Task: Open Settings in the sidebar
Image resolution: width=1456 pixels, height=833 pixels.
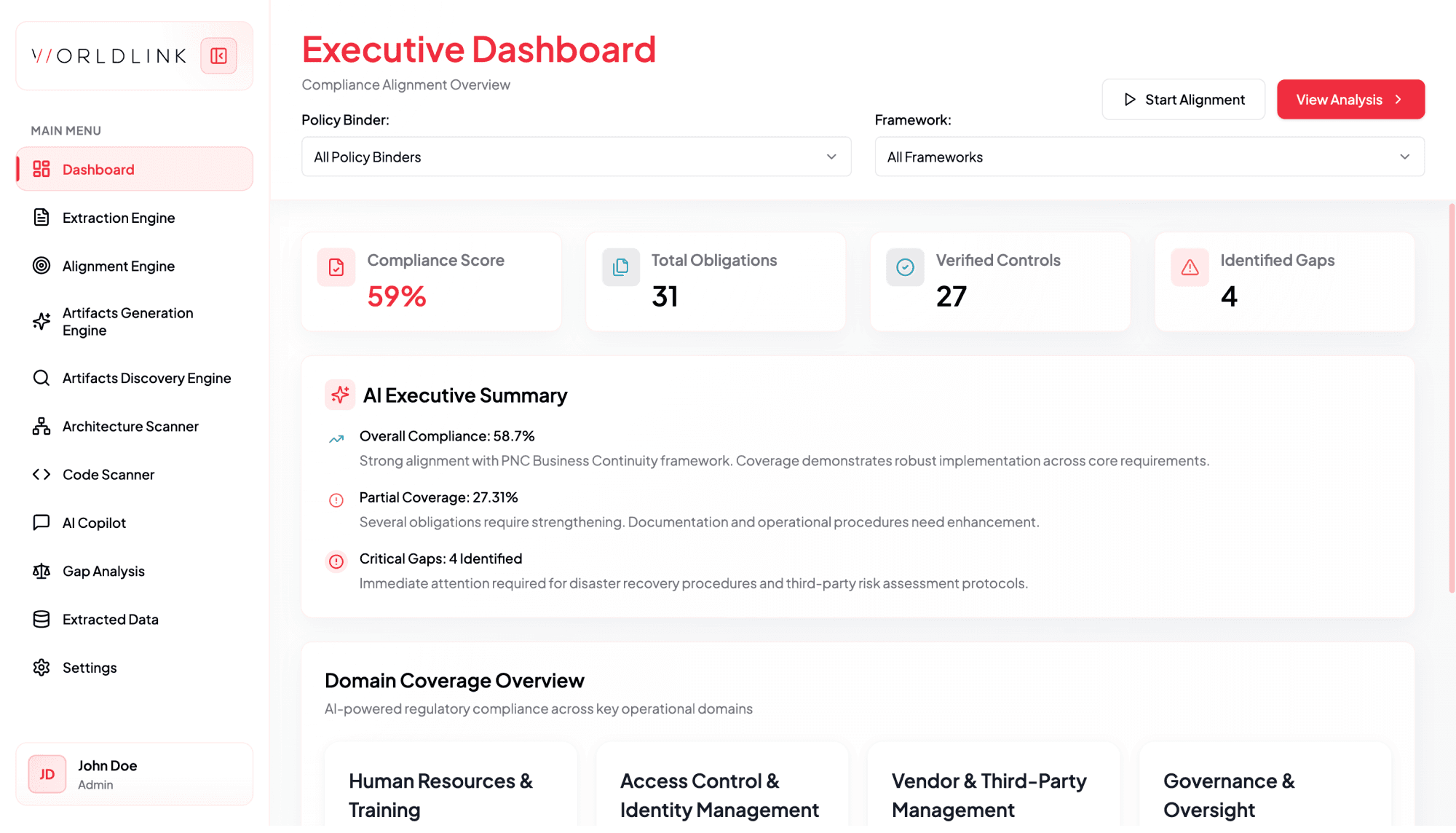Action: tap(90, 668)
